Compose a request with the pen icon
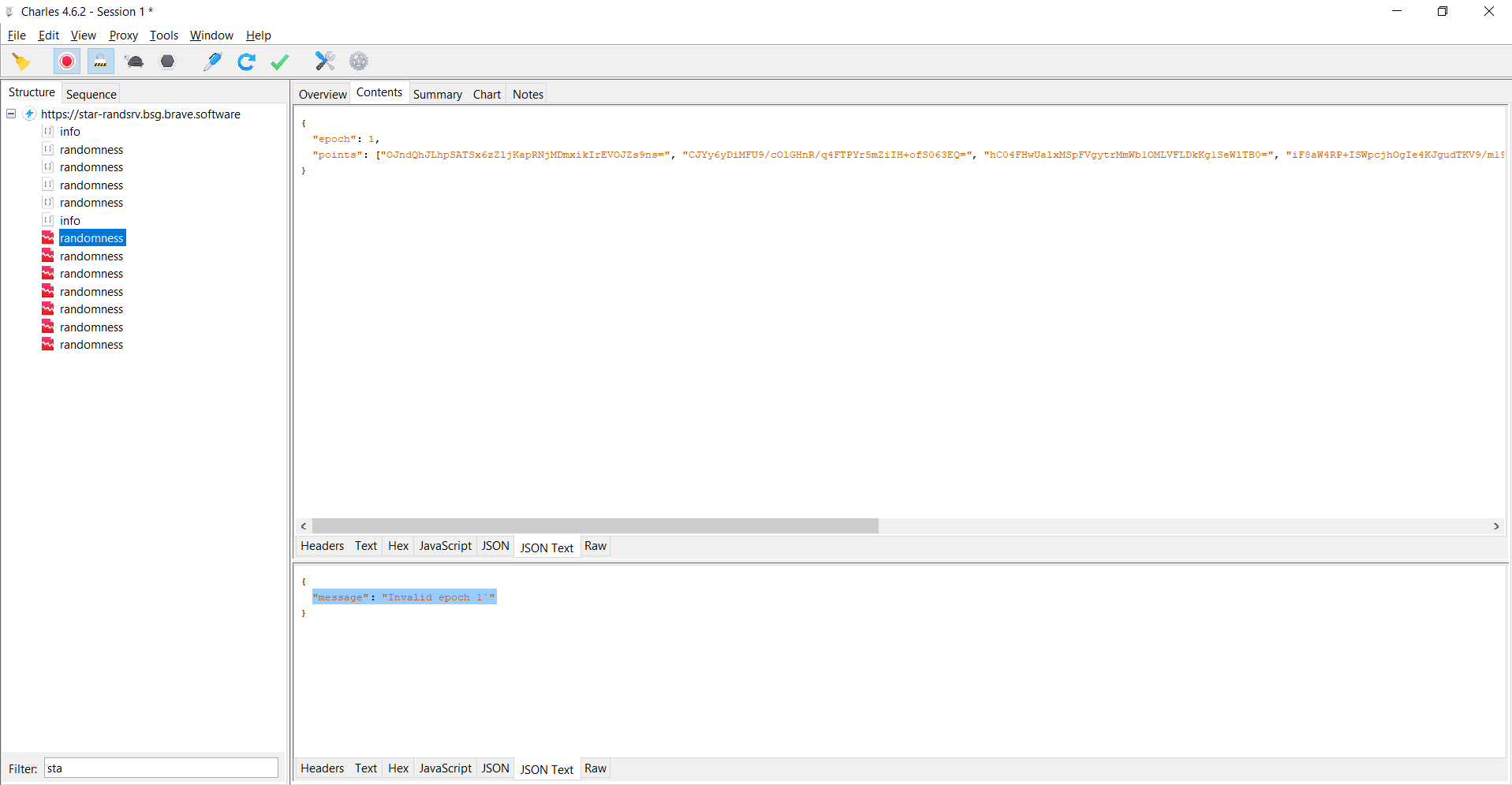Image resolution: width=1512 pixels, height=785 pixels. 212,61
